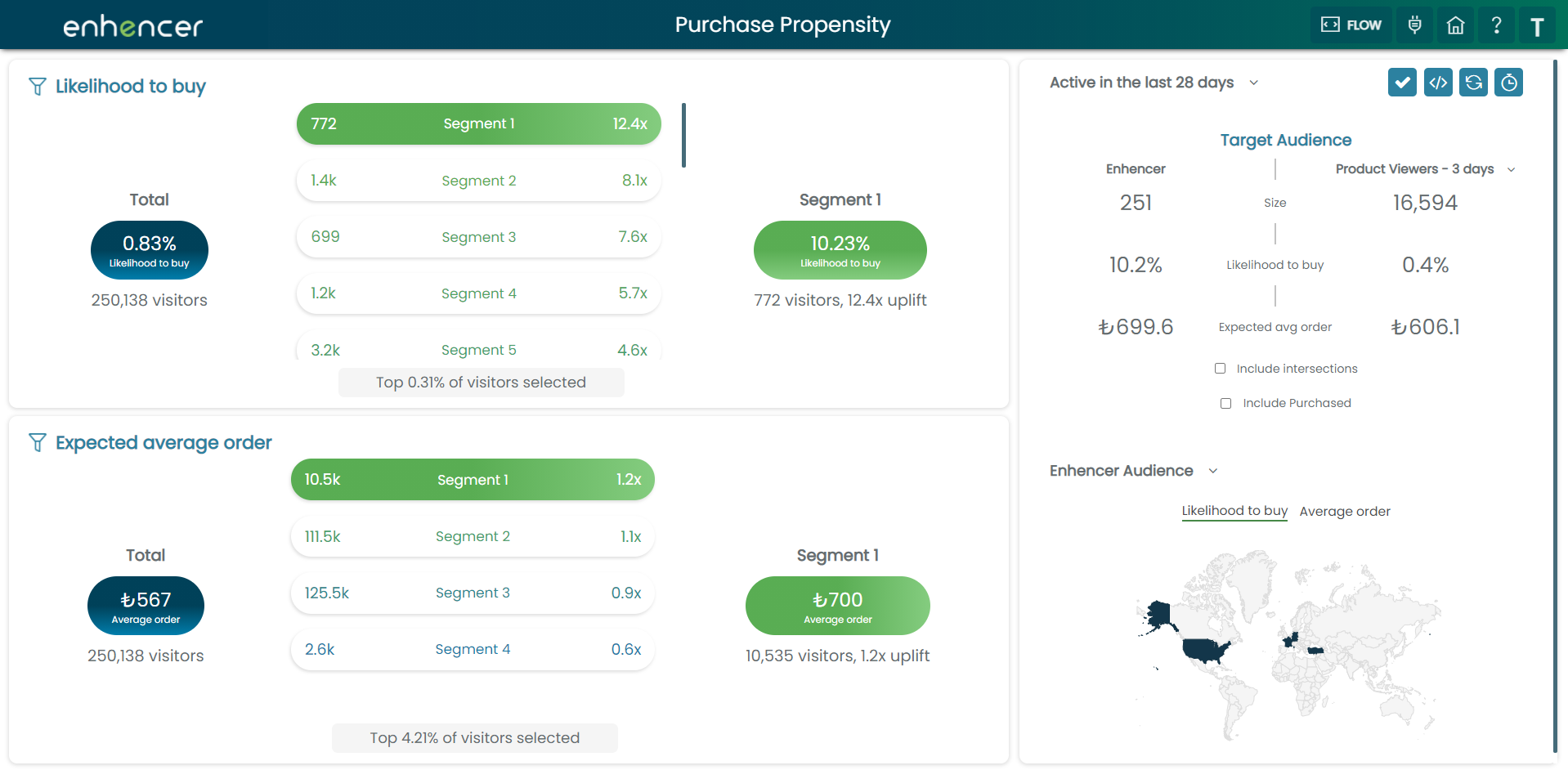Click 772 visitors, 12.4x uplift text

pyautogui.click(x=840, y=300)
